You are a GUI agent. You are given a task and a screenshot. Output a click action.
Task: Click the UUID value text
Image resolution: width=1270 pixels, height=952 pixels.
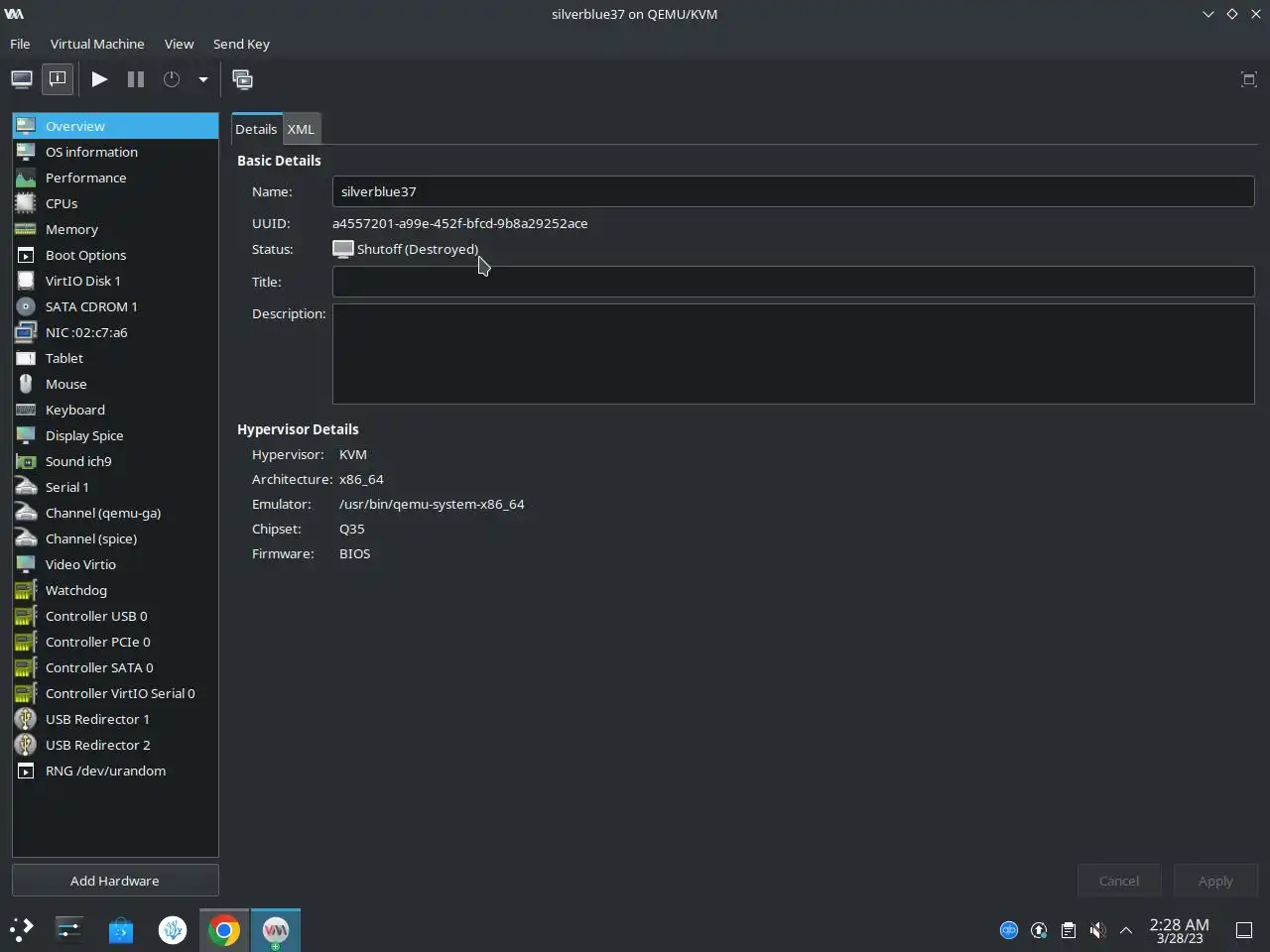(459, 223)
